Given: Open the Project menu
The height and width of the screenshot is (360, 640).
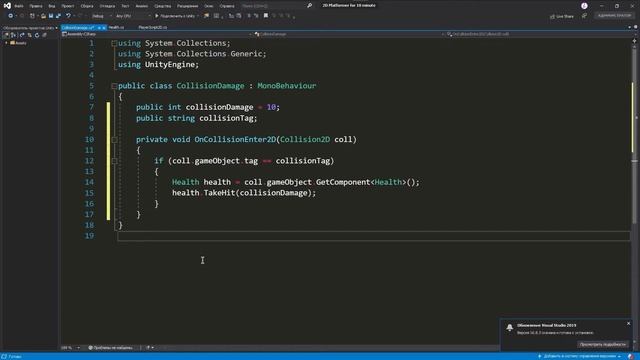Looking at the screenshot, I should point(68,6).
